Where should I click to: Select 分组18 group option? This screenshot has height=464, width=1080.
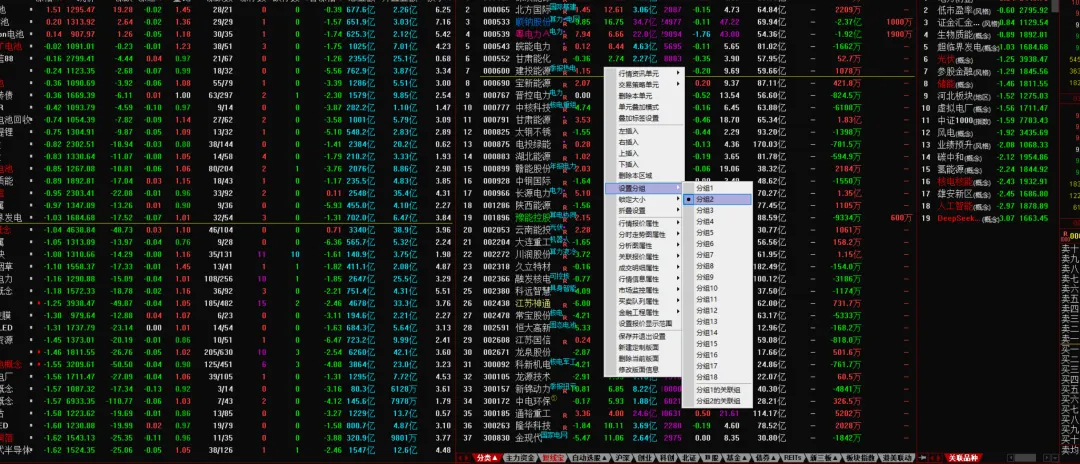716,377
